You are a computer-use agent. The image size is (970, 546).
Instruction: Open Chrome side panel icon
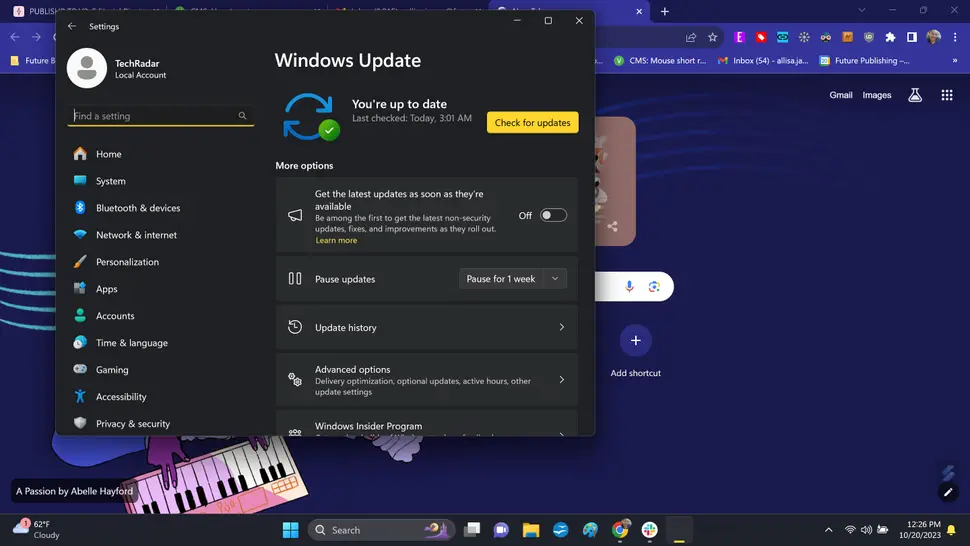click(x=912, y=37)
